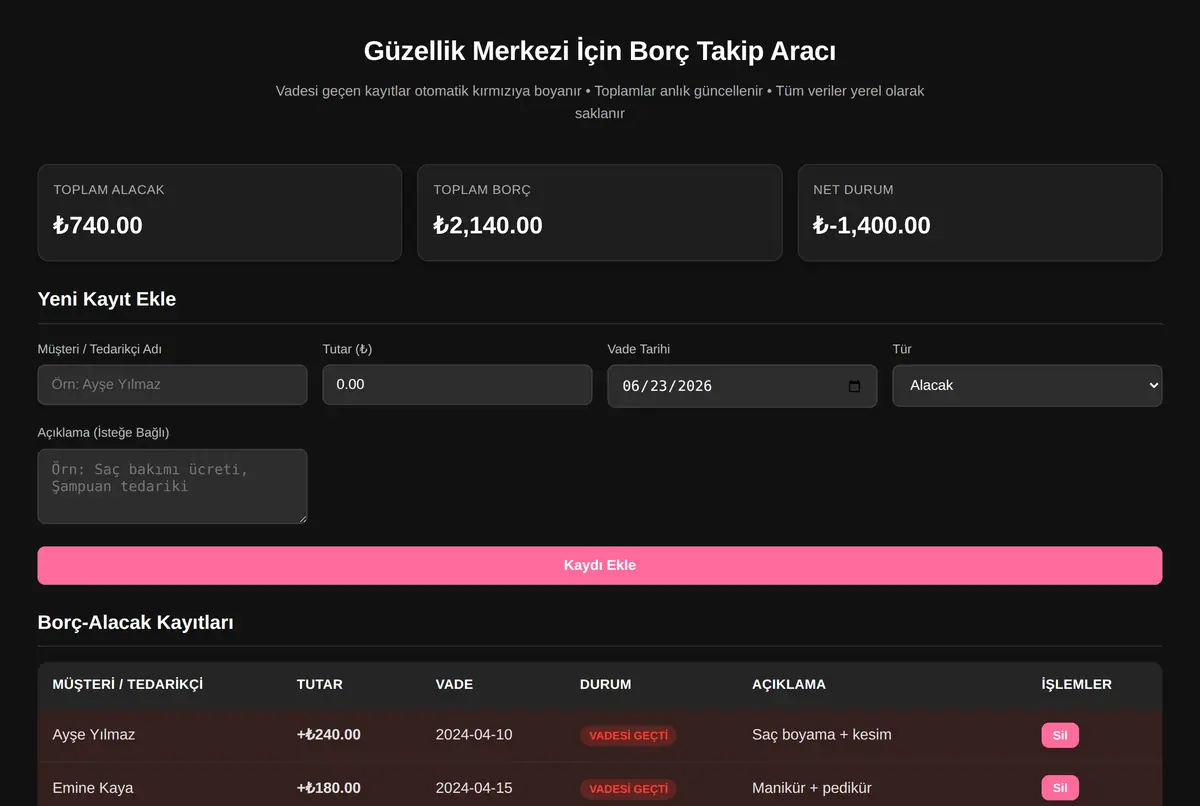1200x806 pixels.
Task: Click the 2024-04-15 due date cell
Action: click(x=474, y=788)
